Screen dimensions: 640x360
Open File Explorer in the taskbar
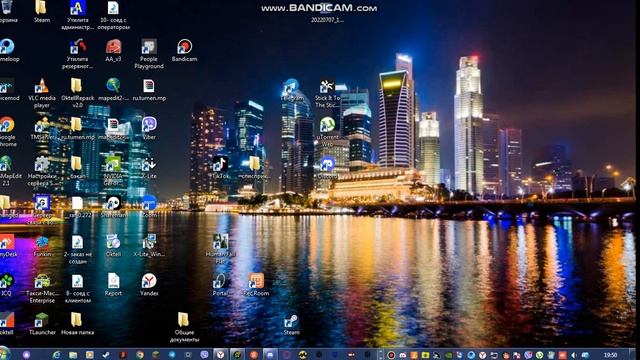coord(73,355)
